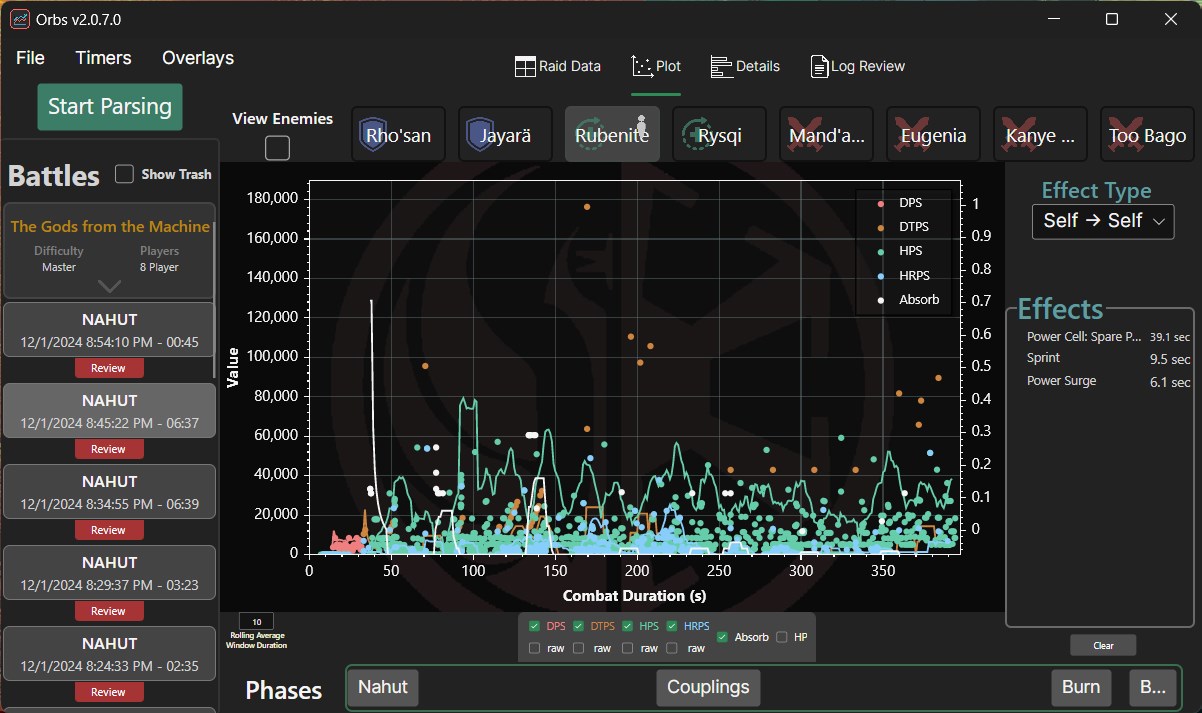Click the Absorb legend entry in plot

[907, 299]
